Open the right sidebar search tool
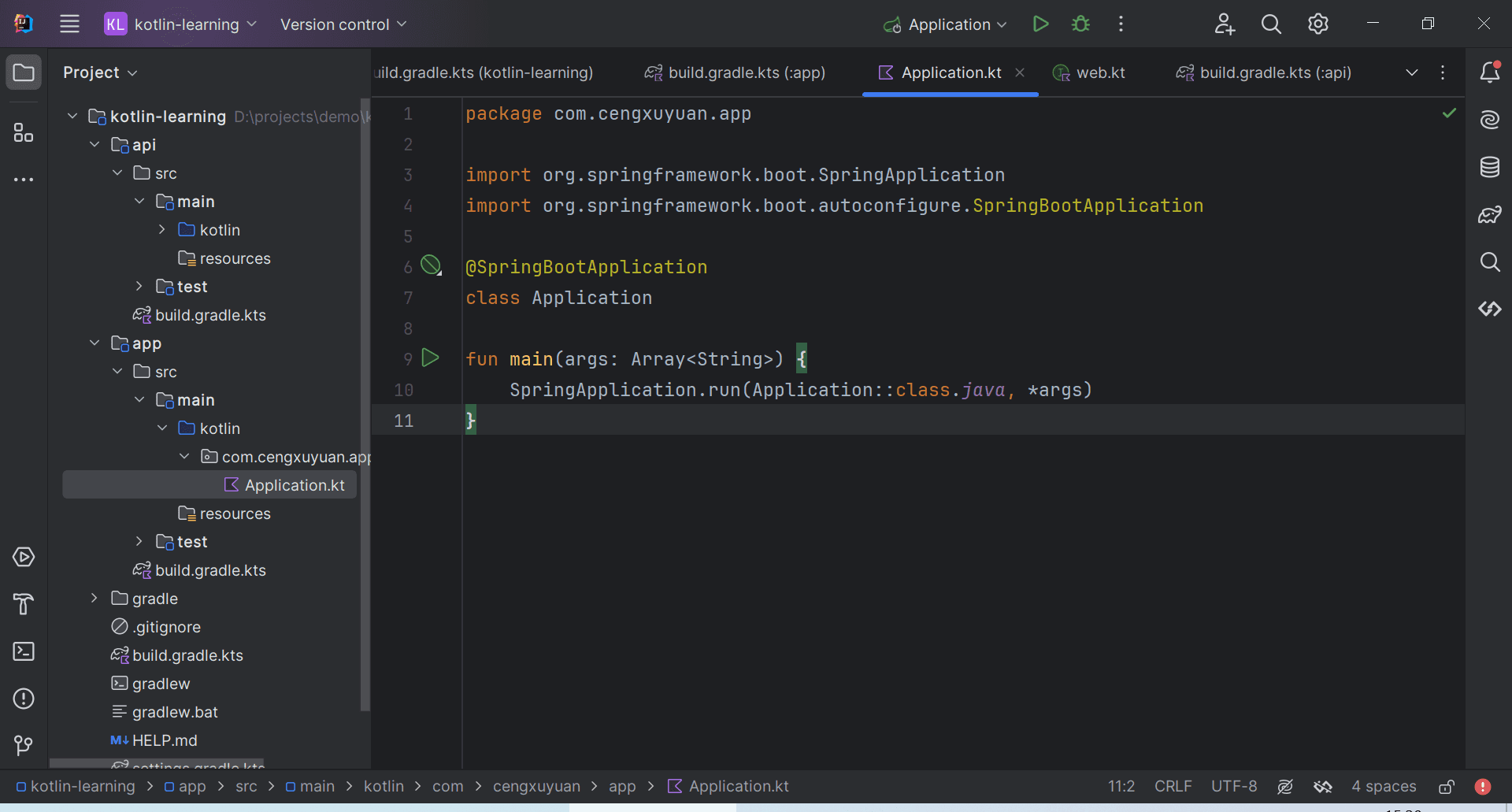Viewport: 1512px width, 812px height. [x=1490, y=261]
